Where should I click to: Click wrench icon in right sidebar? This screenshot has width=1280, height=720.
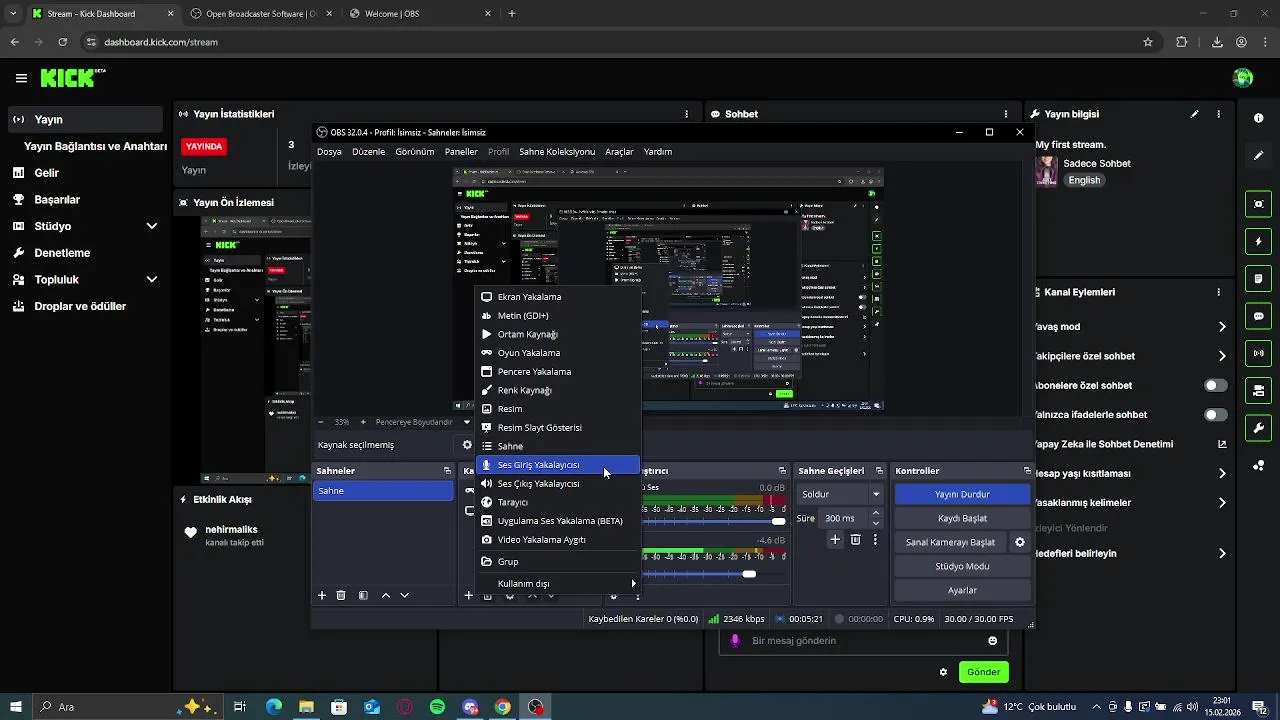tap(1258, 428)
